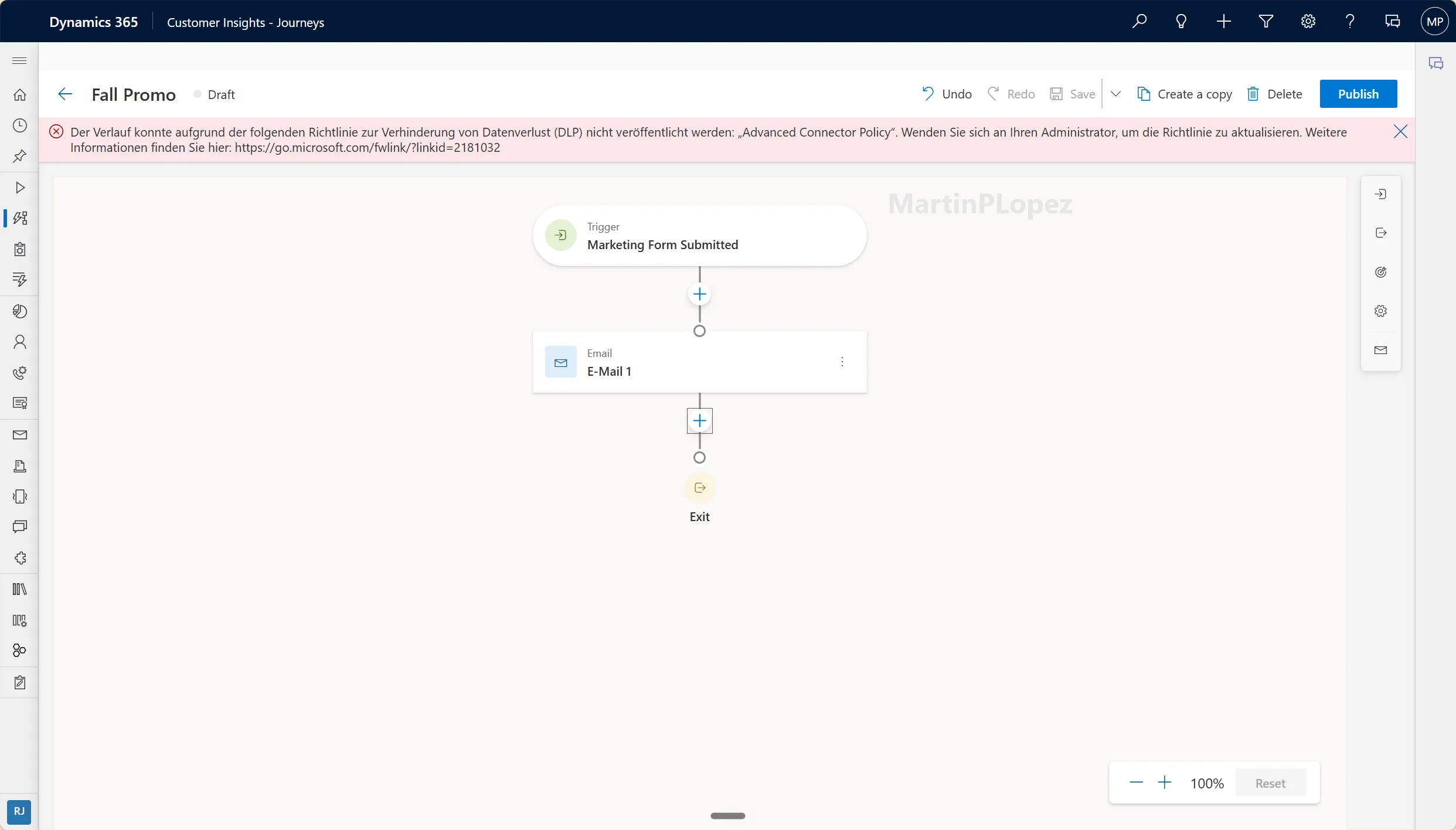
Task: Open the MP account avatar
Action: coord(1434,22)
